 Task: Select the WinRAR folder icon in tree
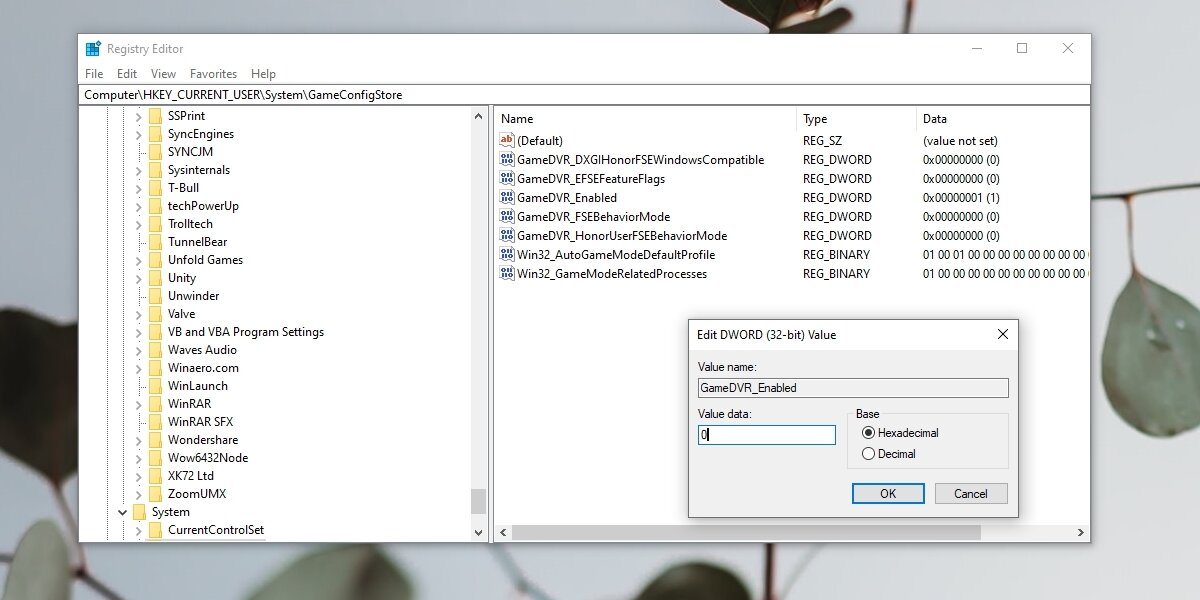(x=155, y=404)
